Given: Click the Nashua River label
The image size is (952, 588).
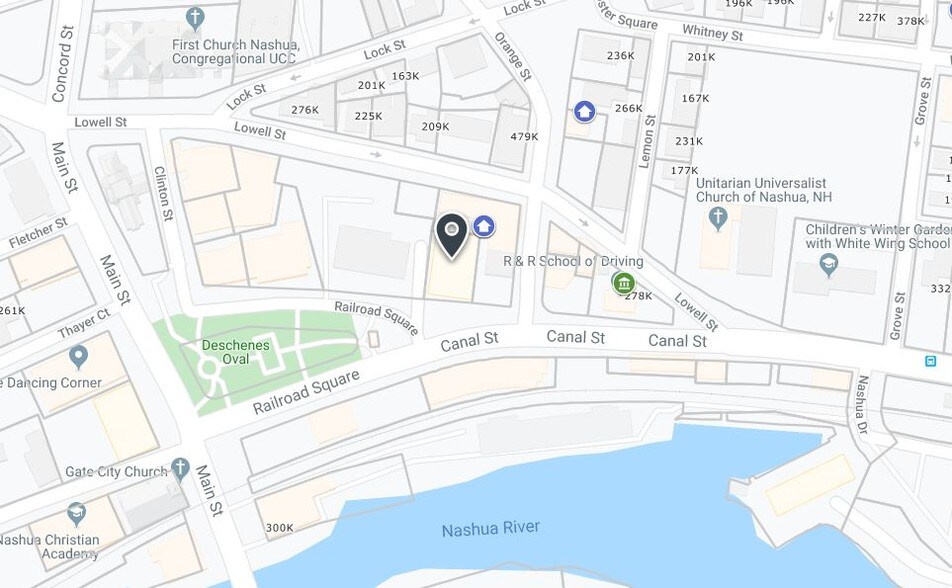Looking at the screenshot, I should pos(491,528).
